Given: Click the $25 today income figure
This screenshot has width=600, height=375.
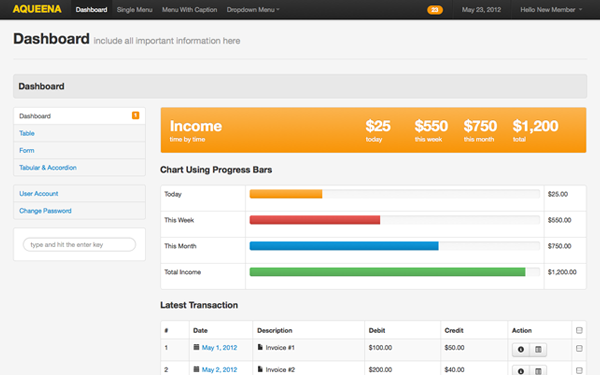Looking at the screenshot, I should 378,126.
